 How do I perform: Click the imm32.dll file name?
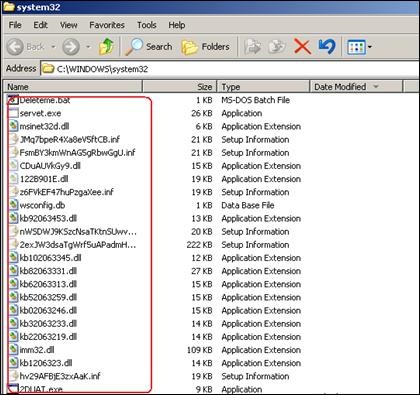pos(37,350)
